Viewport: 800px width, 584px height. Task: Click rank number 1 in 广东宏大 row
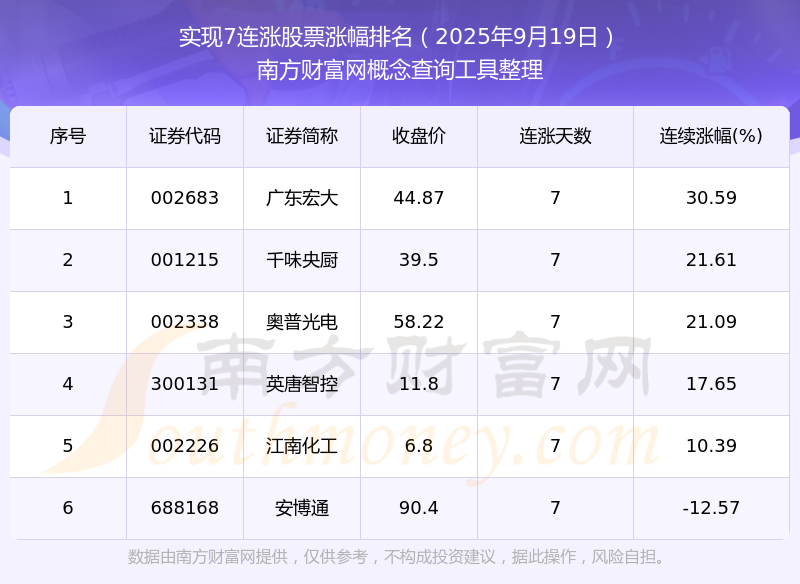point(68,198)
